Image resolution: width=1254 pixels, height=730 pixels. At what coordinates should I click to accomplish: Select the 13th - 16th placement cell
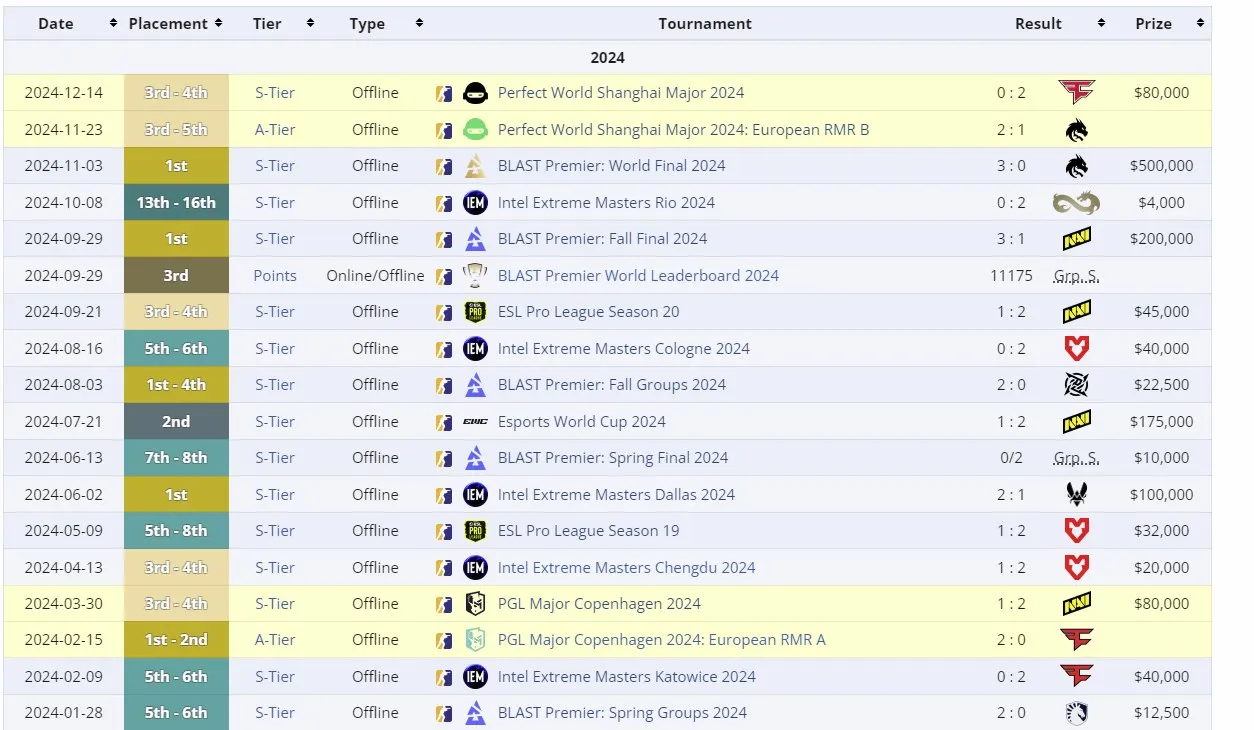point(176,202)
